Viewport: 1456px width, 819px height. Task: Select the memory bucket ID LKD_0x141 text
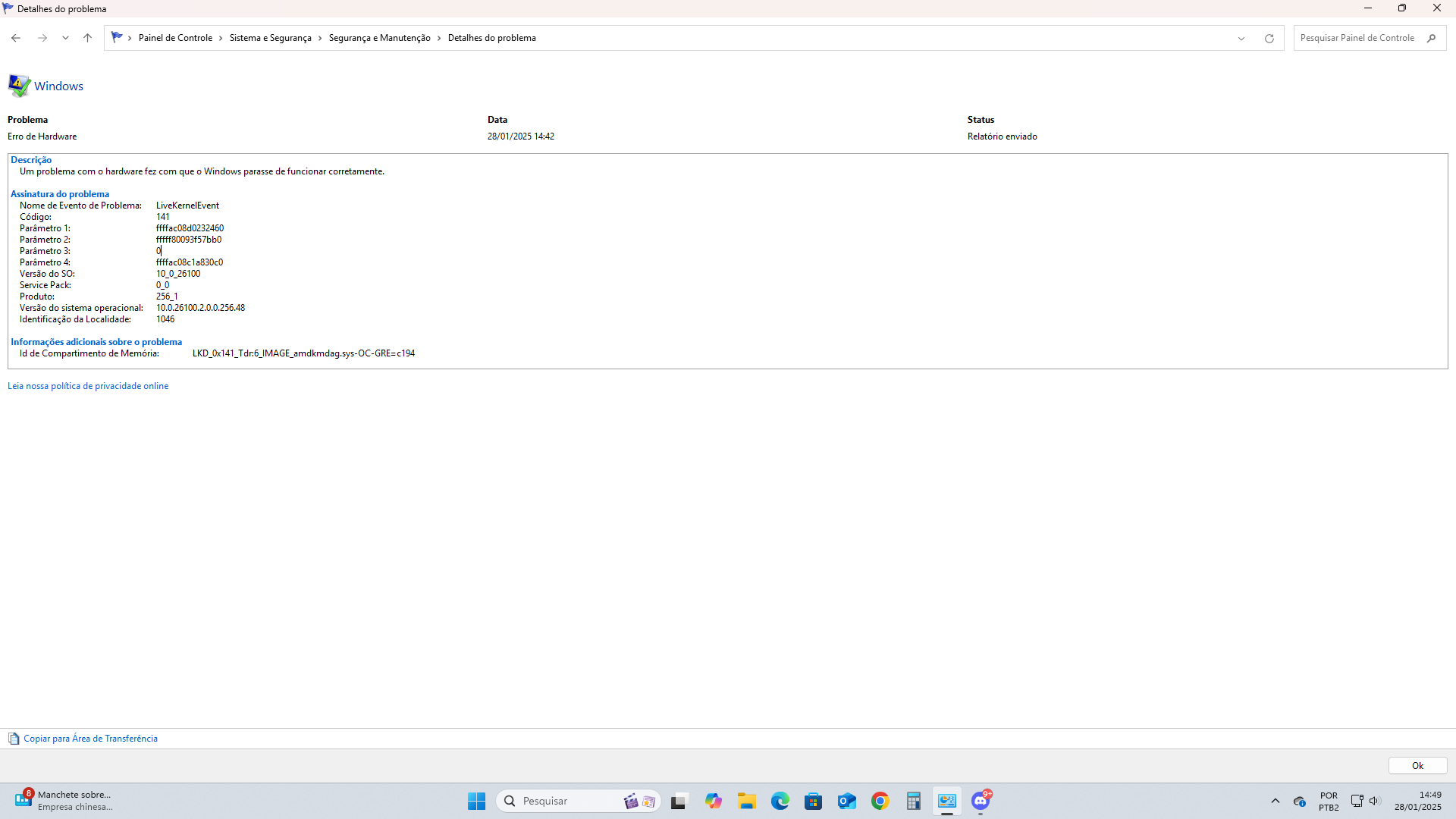pyautogui.click(x=303, y=353)
